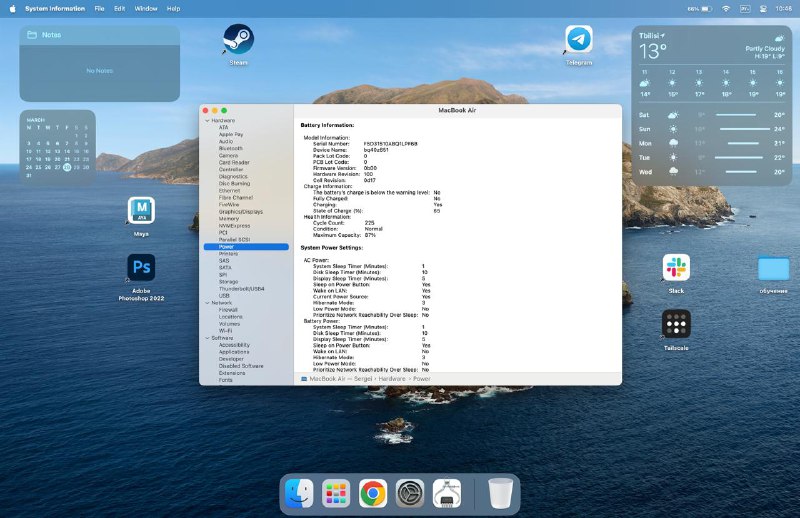Select the Slack desktop icon
This screenshot has height=518, width=800.
coord(676,267)
